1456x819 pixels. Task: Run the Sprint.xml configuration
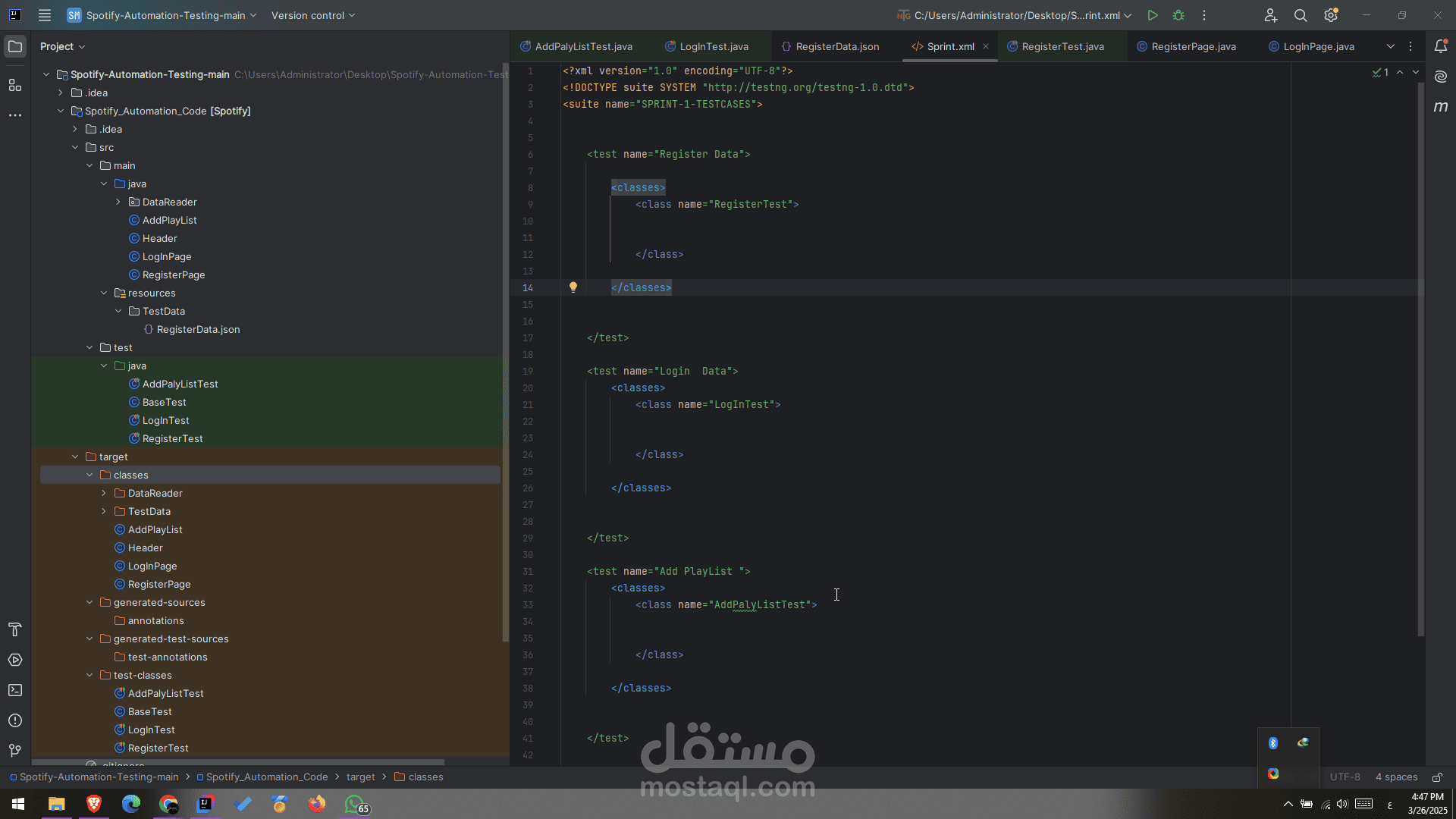click(x=1152, y=15)
